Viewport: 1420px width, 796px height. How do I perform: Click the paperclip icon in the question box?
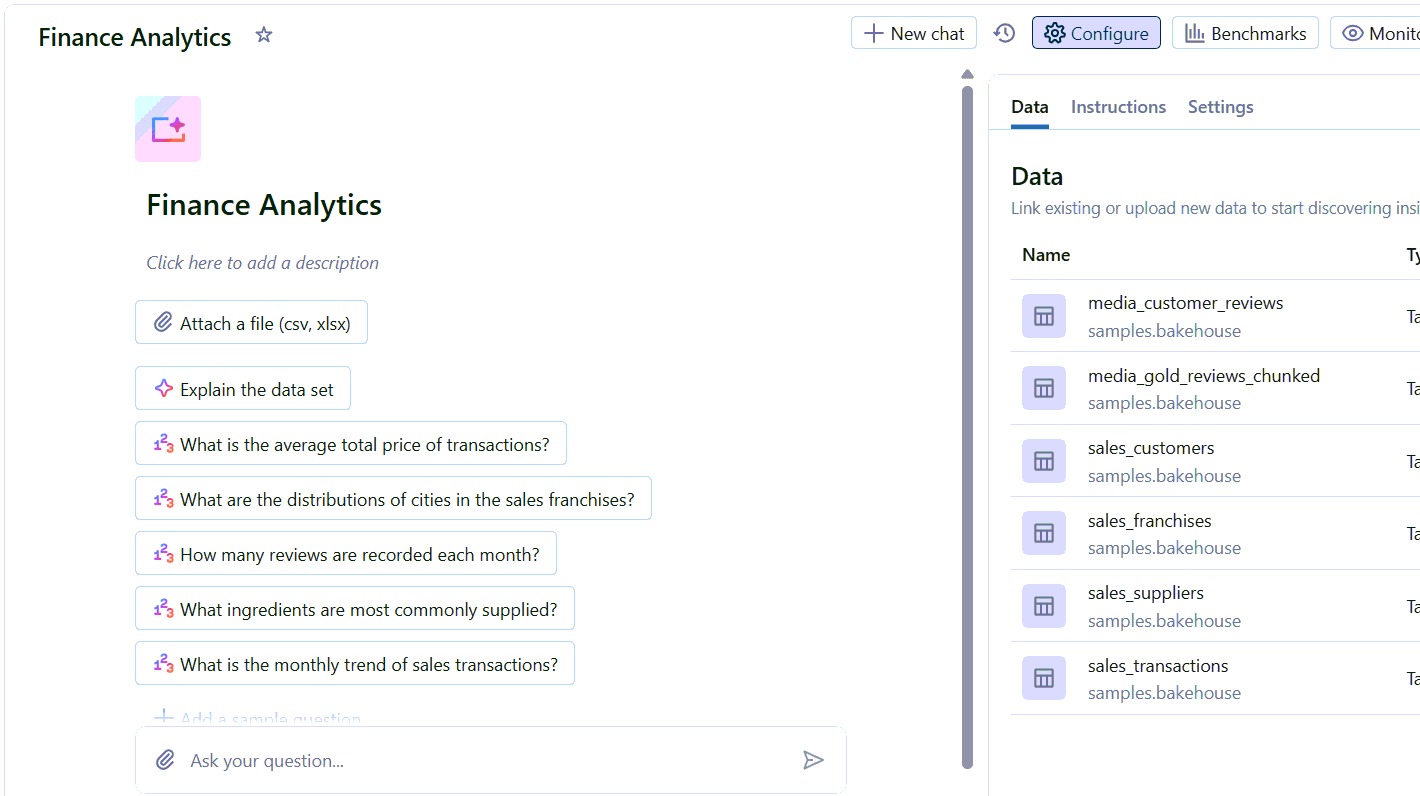[164, 759]
